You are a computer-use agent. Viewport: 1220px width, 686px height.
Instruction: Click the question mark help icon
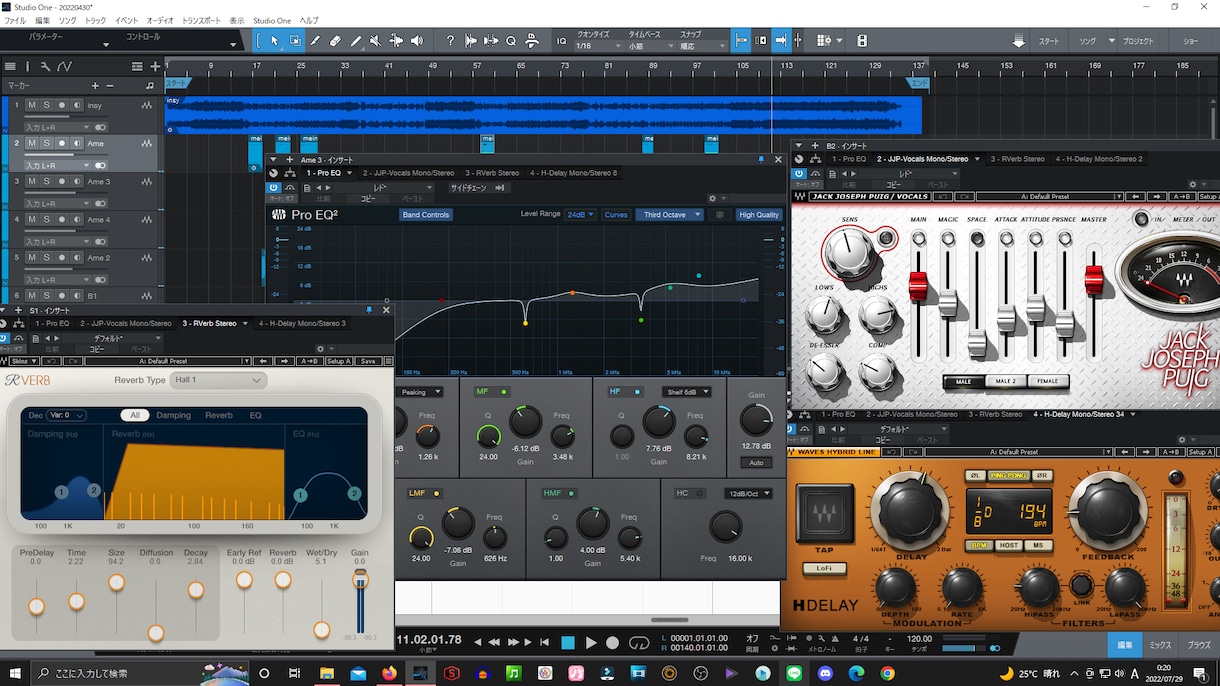pos(450,41)
